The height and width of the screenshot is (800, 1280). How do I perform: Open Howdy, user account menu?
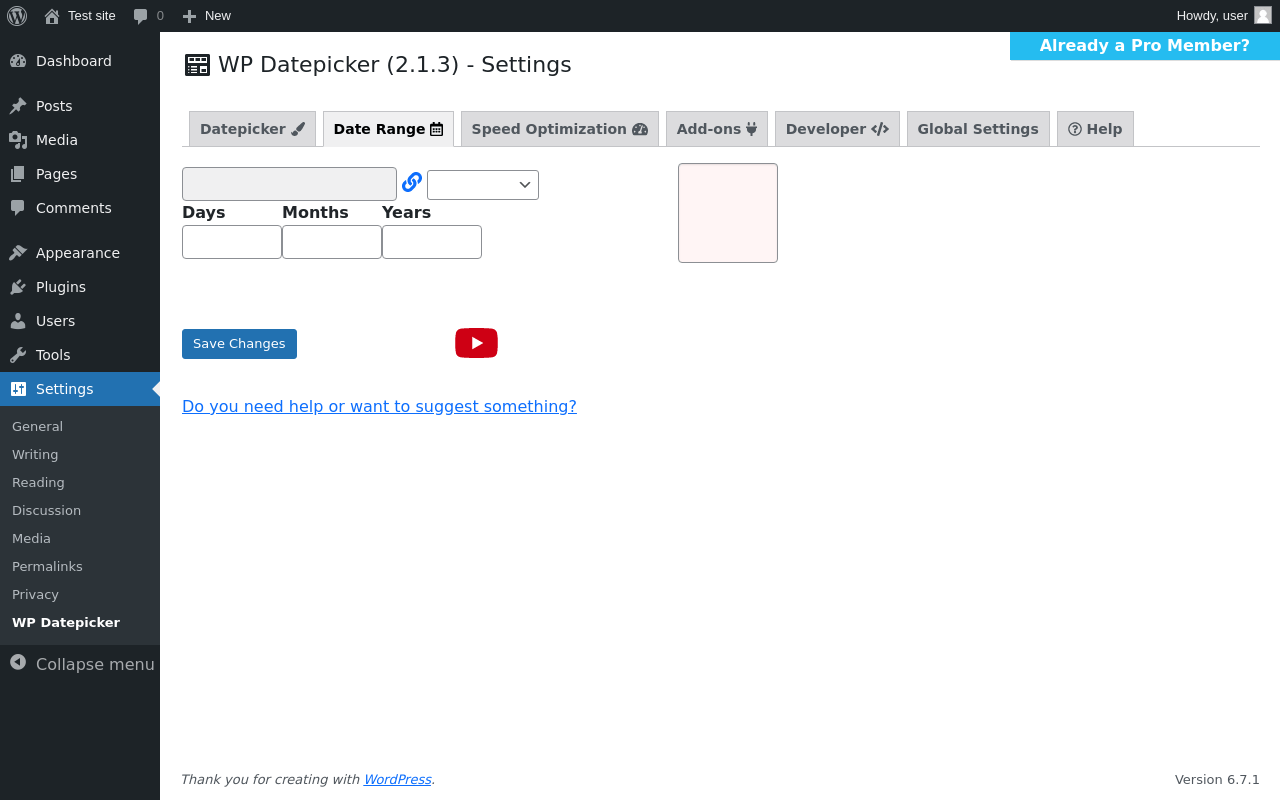pyautogui.click(x=1223, y=16)
